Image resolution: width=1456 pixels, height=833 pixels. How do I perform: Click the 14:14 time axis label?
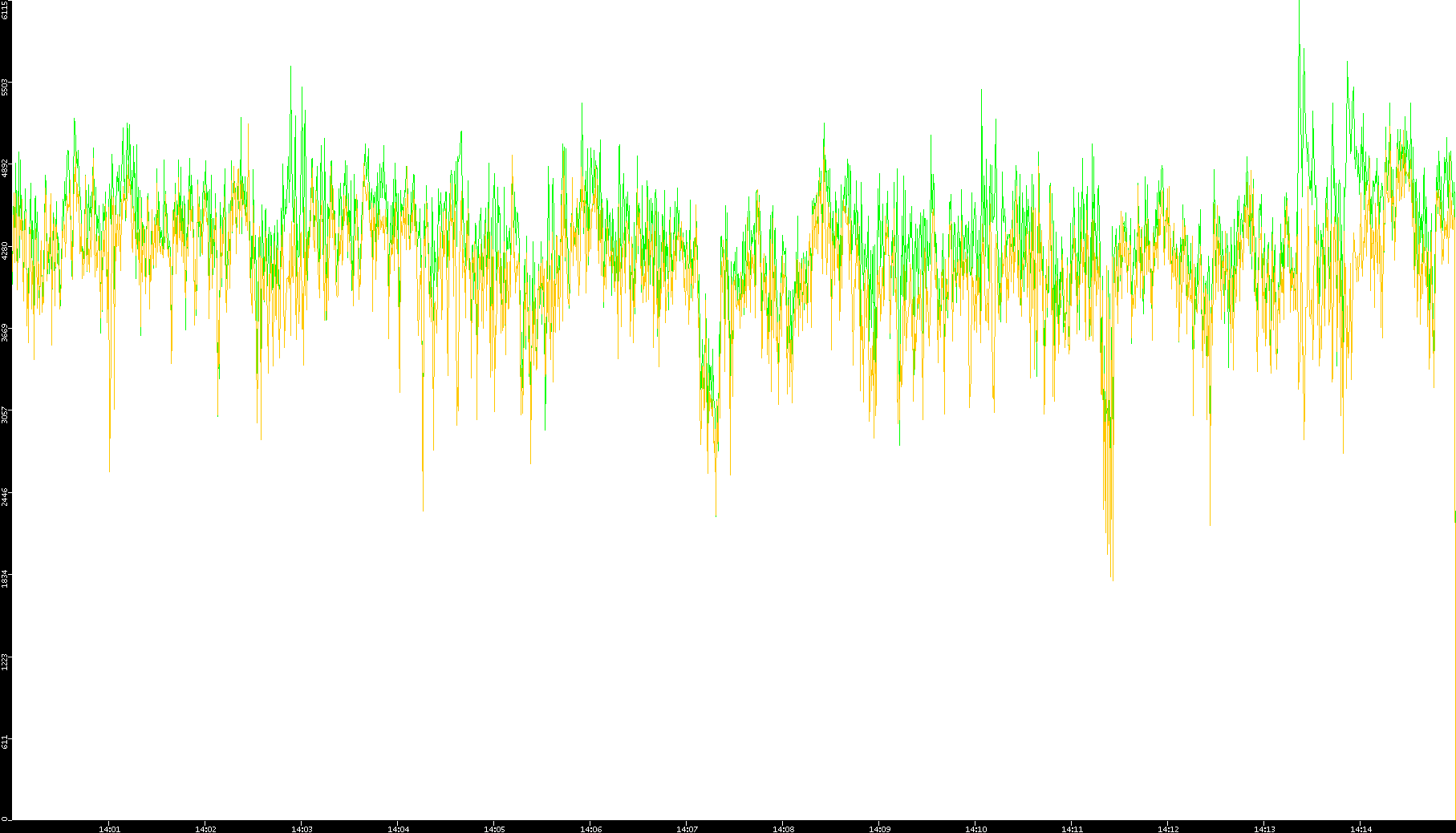(1361, 829)
